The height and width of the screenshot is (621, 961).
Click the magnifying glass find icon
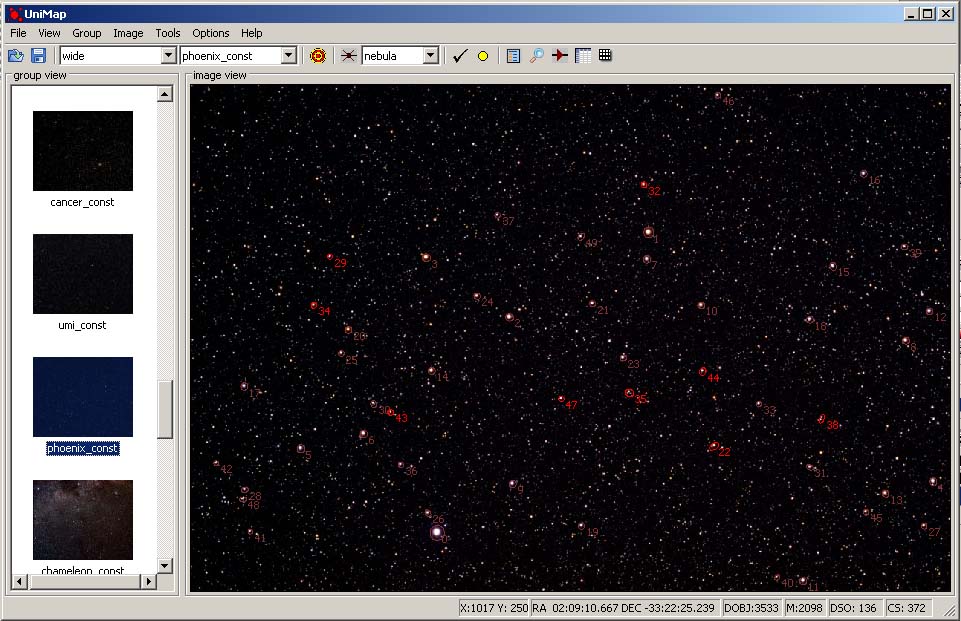(x=536, y=56)
